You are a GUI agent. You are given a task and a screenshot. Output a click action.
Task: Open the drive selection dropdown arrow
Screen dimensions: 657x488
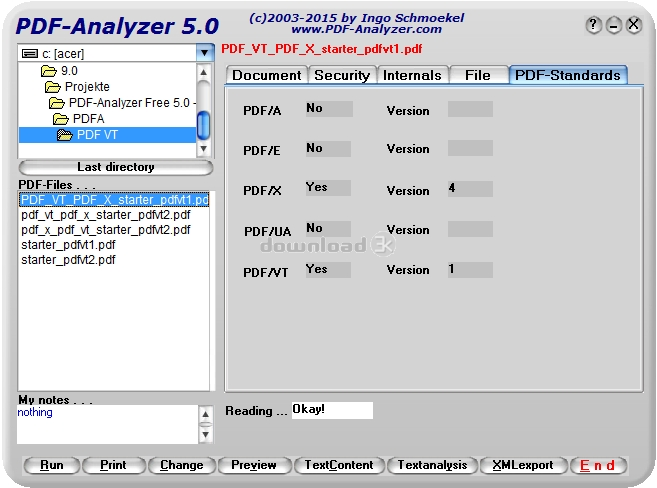click(x=204, y=53)
